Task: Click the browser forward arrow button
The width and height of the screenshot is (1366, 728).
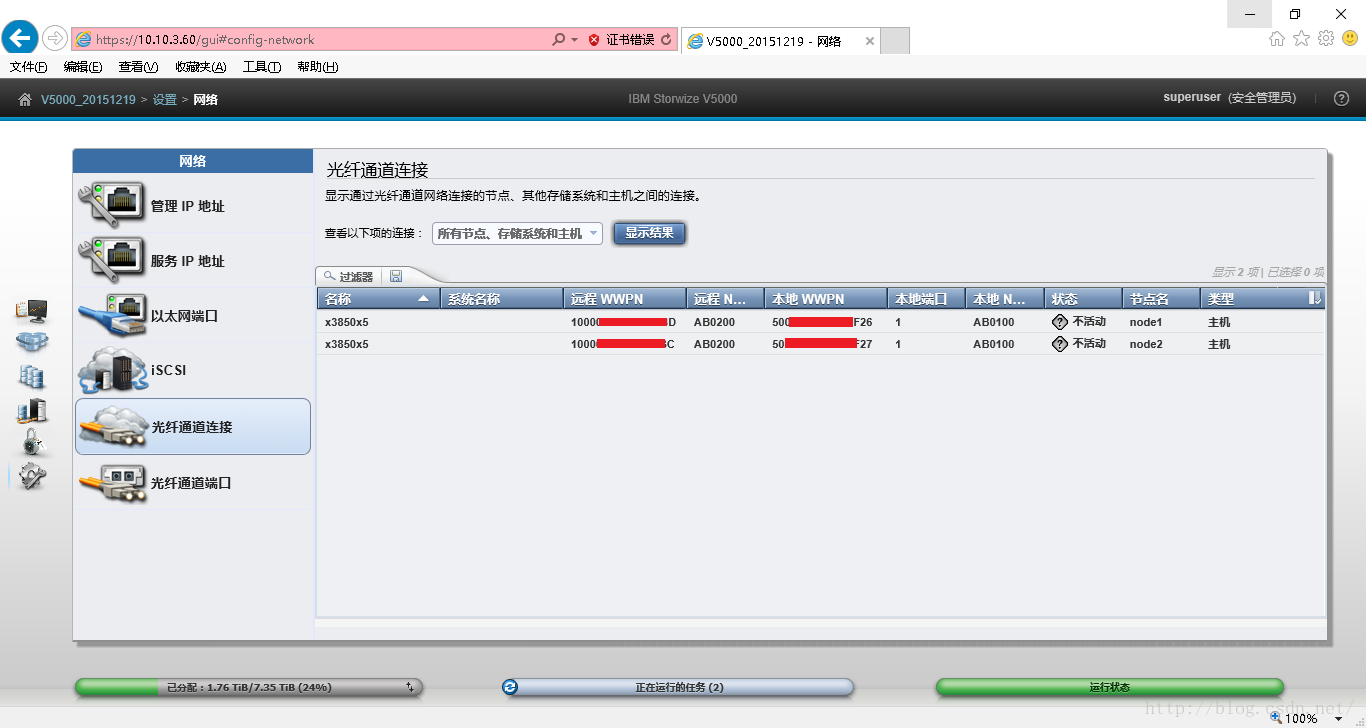Action: point(55,39)
